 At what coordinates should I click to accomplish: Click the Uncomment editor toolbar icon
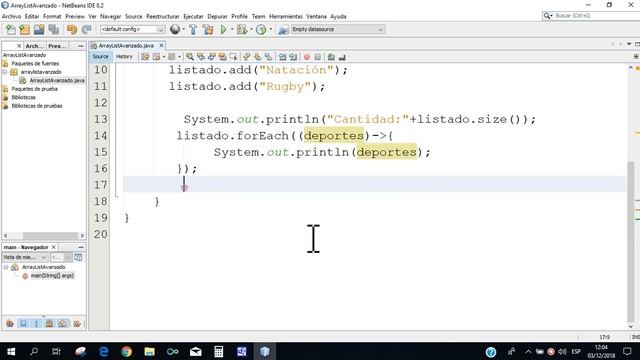(342, 57)
